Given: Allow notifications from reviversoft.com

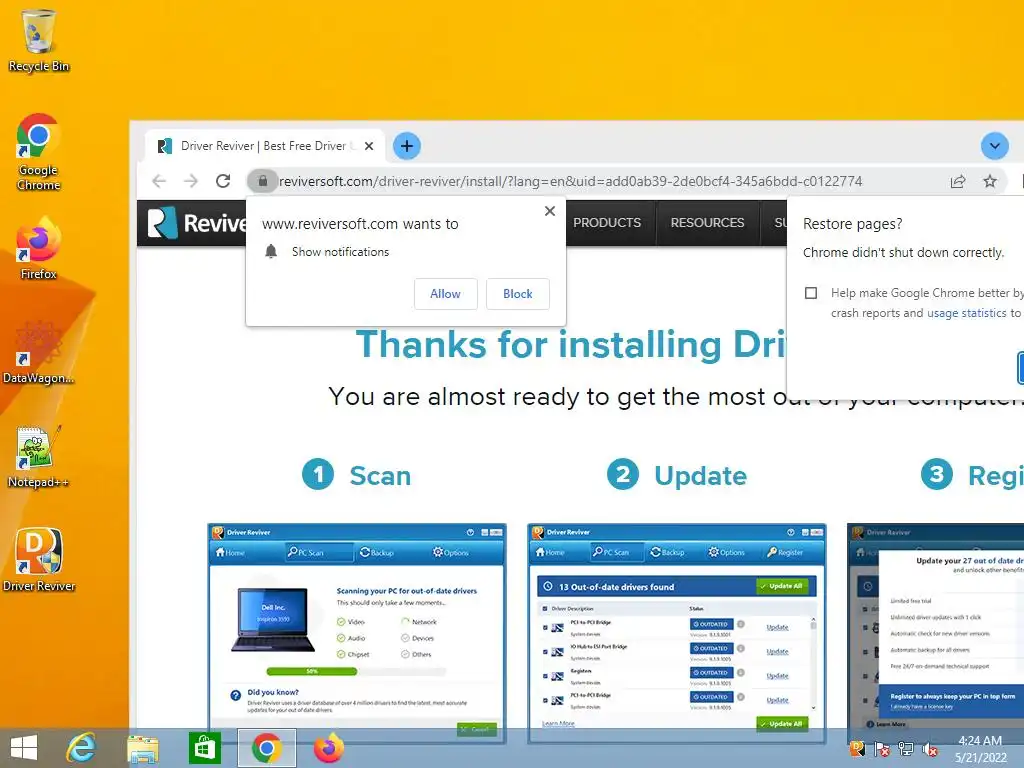Looking at the screenshot, I should coord(445,294).
